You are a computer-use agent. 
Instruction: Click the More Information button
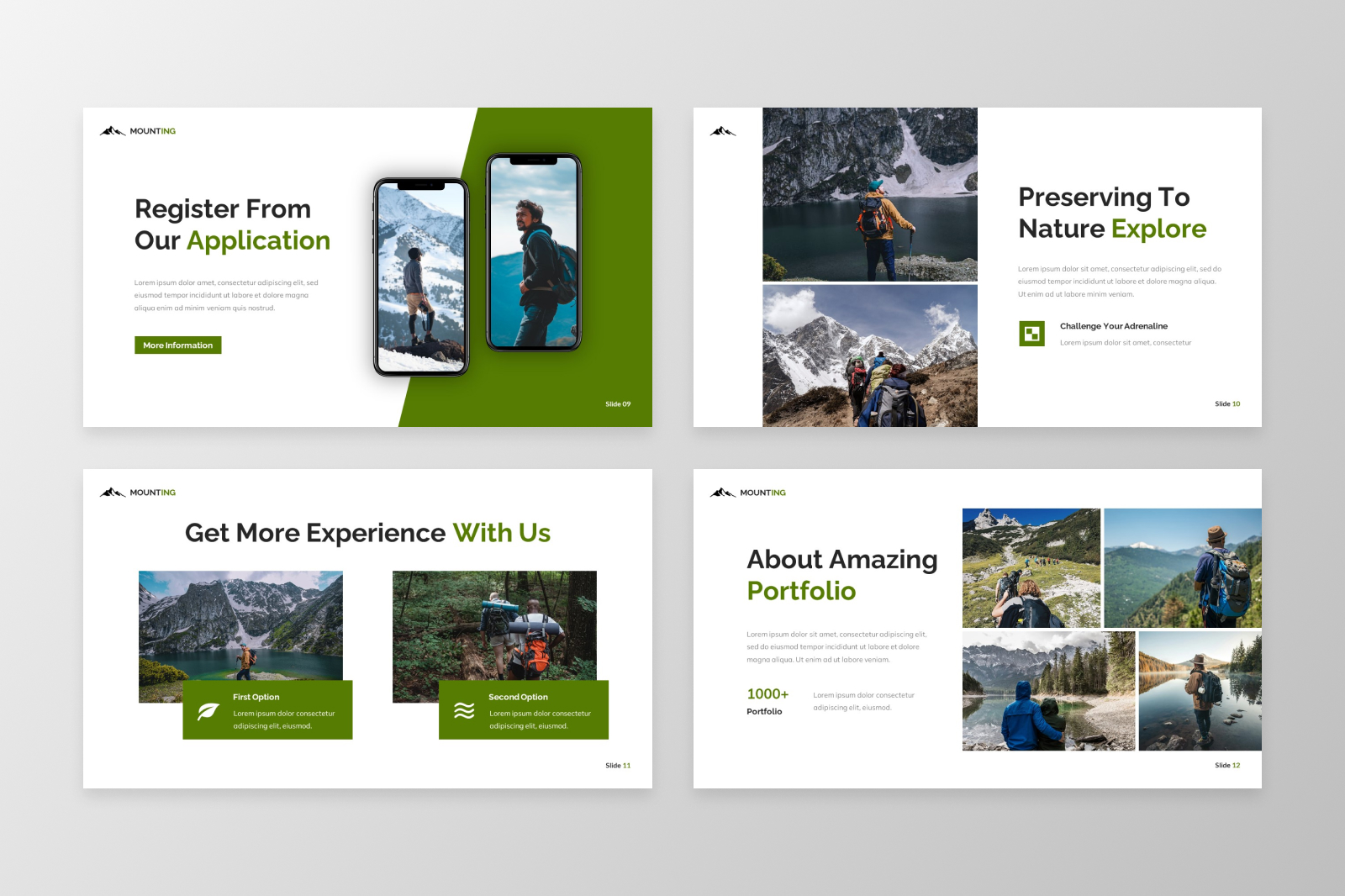pyautogui.click(x=177, y=345)
